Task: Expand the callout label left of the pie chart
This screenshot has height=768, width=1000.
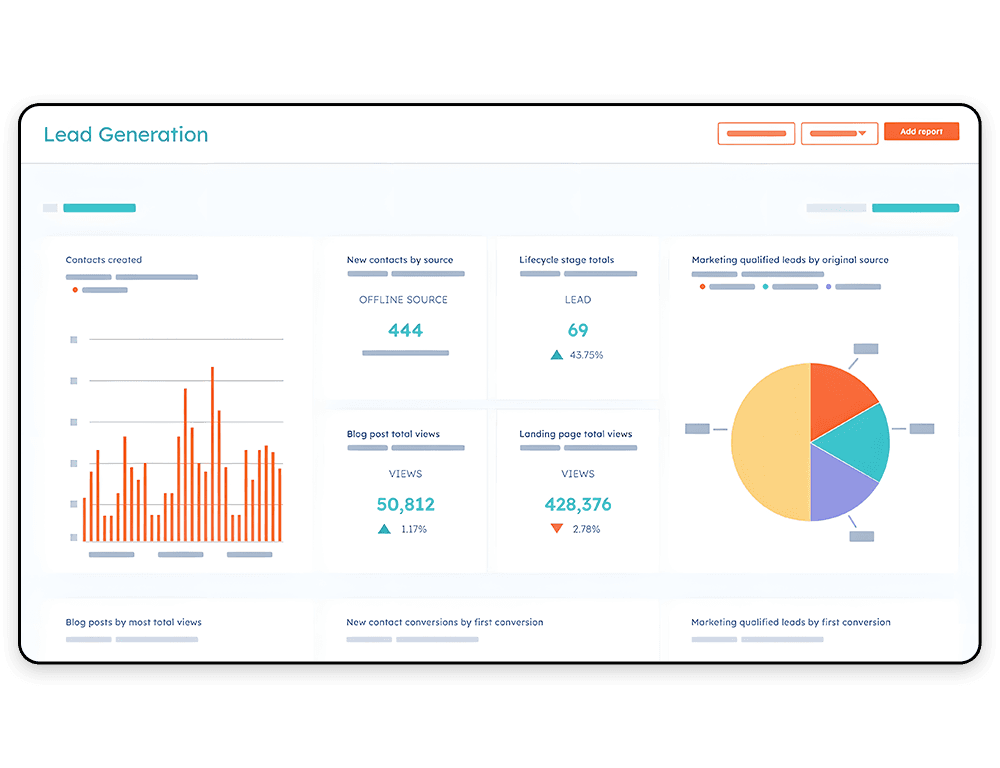Action: pos(695,428)
